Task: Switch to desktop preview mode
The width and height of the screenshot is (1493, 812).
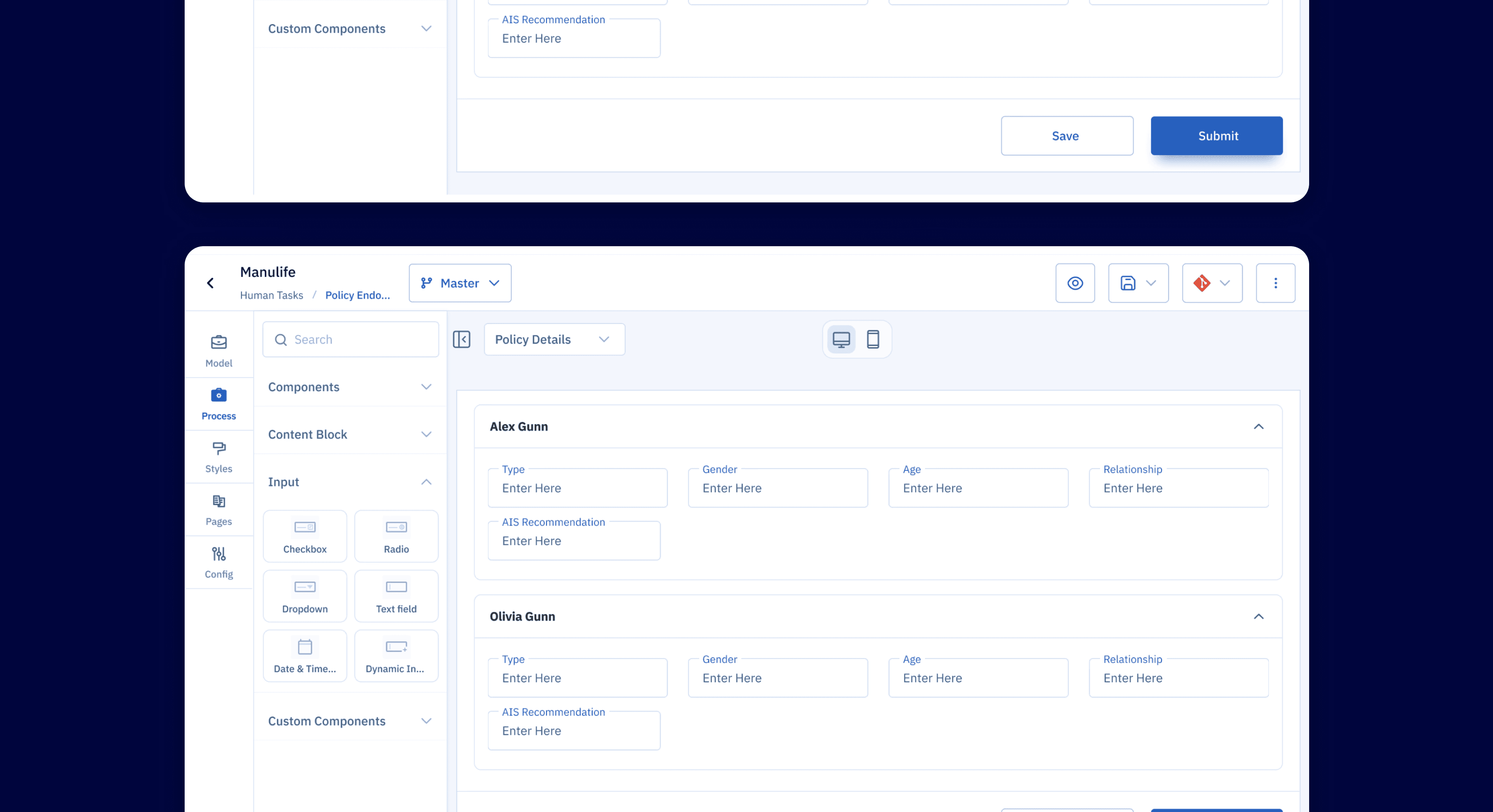Action: pyautogui.click(x=841, y=339)
